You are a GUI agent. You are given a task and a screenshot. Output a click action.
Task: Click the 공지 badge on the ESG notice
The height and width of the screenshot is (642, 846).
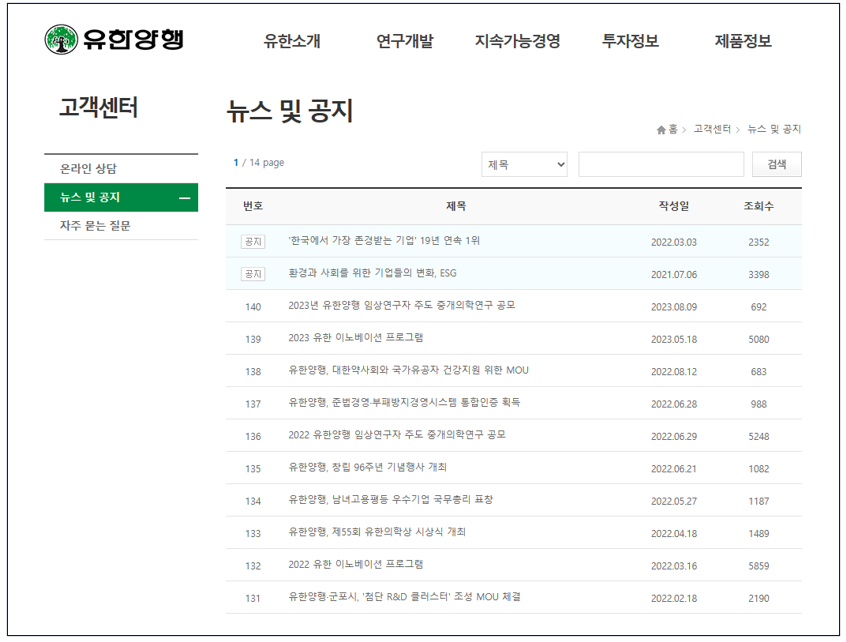(252, 272)
